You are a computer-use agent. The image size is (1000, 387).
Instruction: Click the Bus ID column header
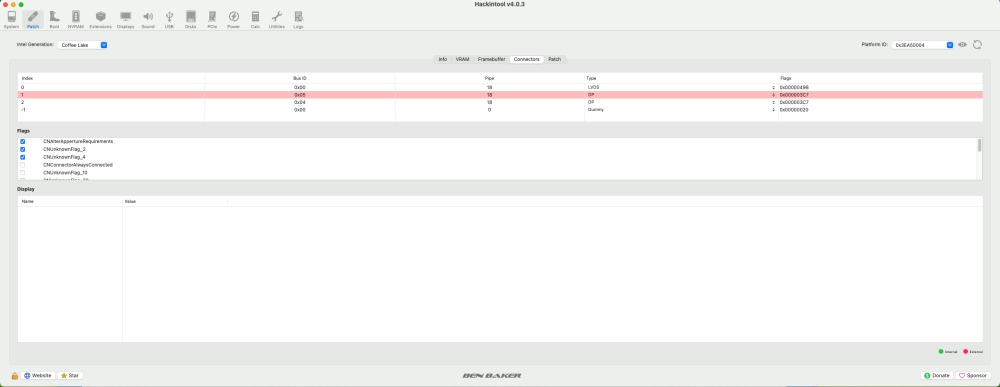click(x=300, y=78)
